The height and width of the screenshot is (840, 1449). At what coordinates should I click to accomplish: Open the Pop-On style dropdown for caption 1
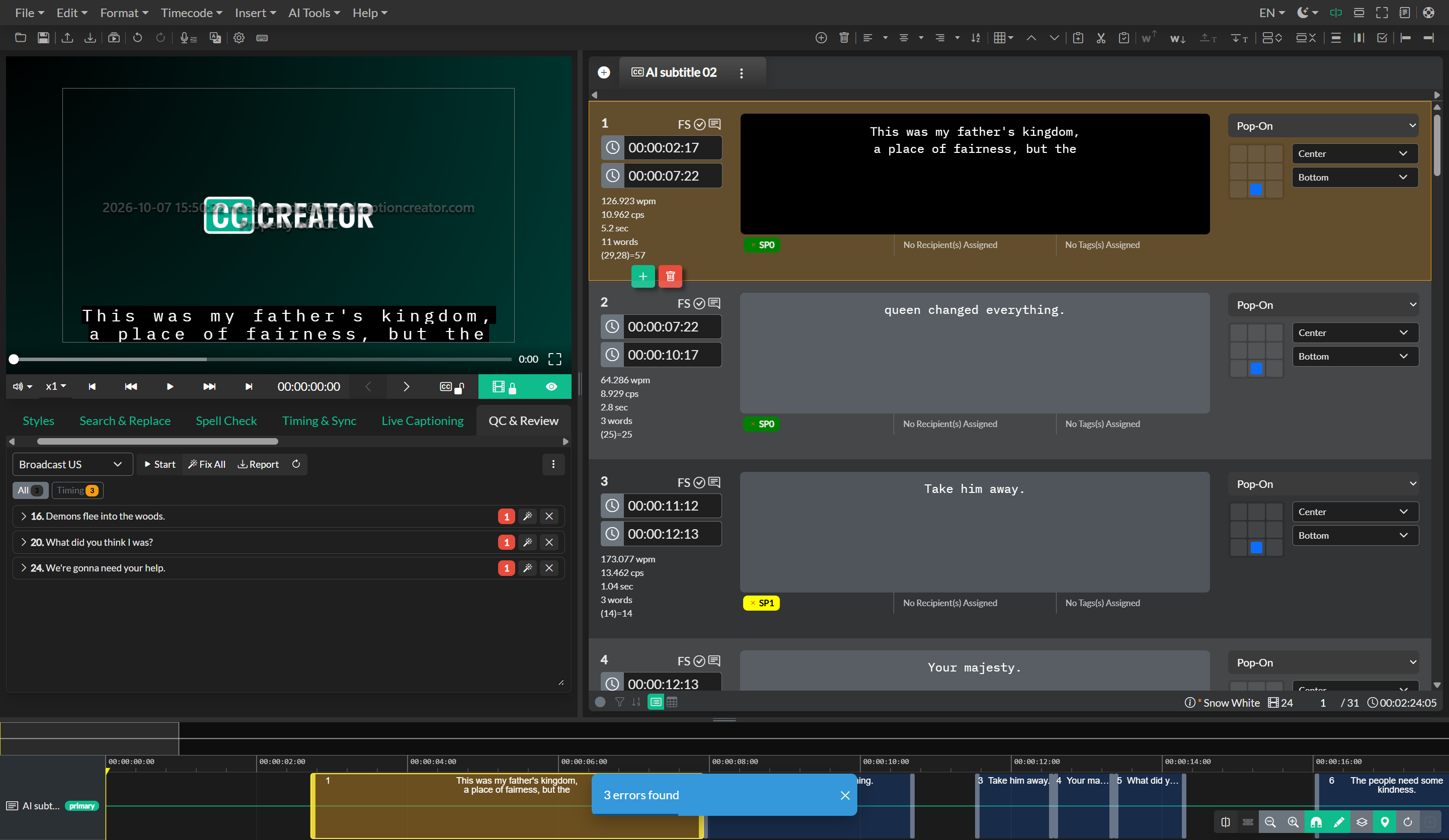1324,126
